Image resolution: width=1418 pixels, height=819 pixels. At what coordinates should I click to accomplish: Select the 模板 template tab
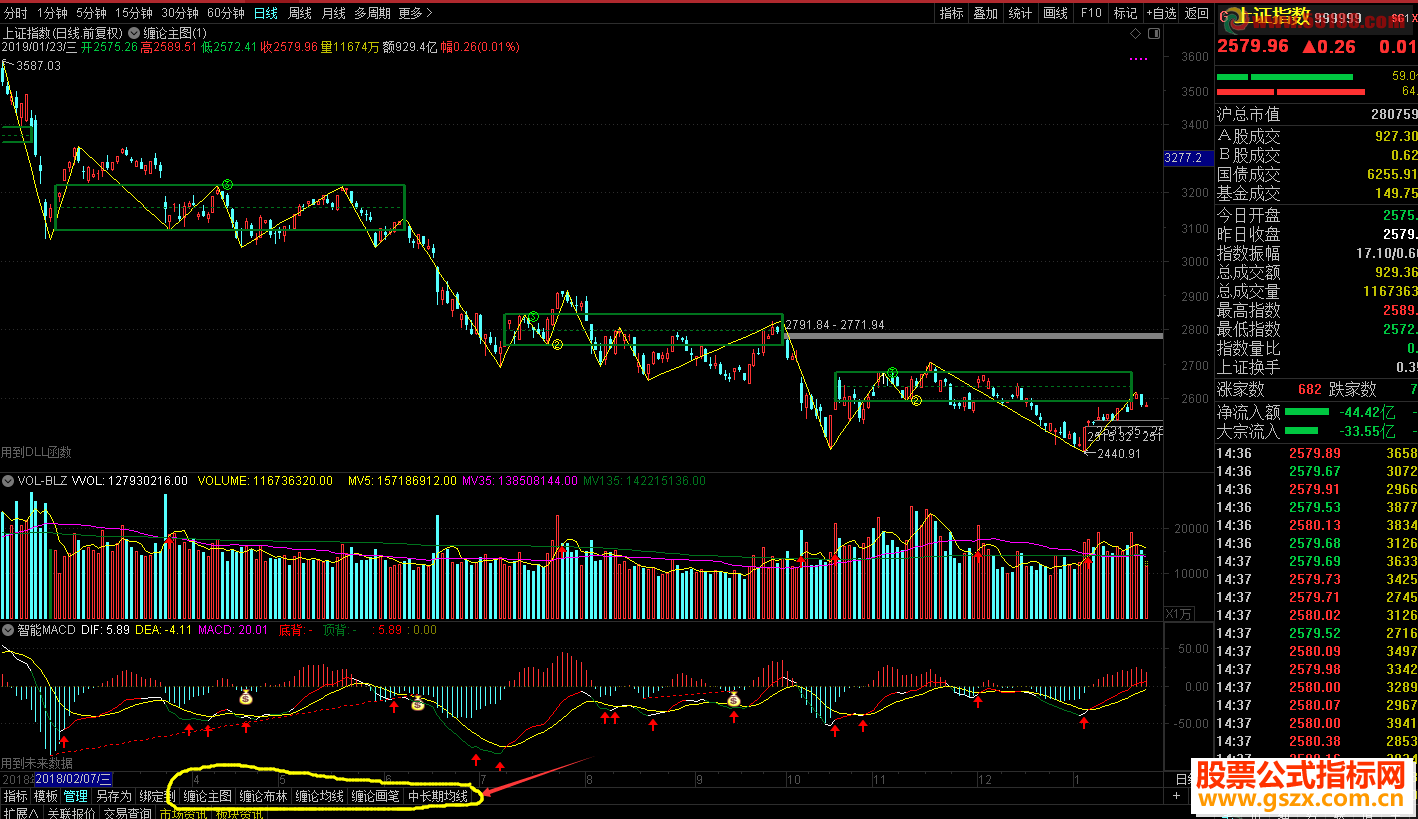pyautogui.click(x=46, y=797)
